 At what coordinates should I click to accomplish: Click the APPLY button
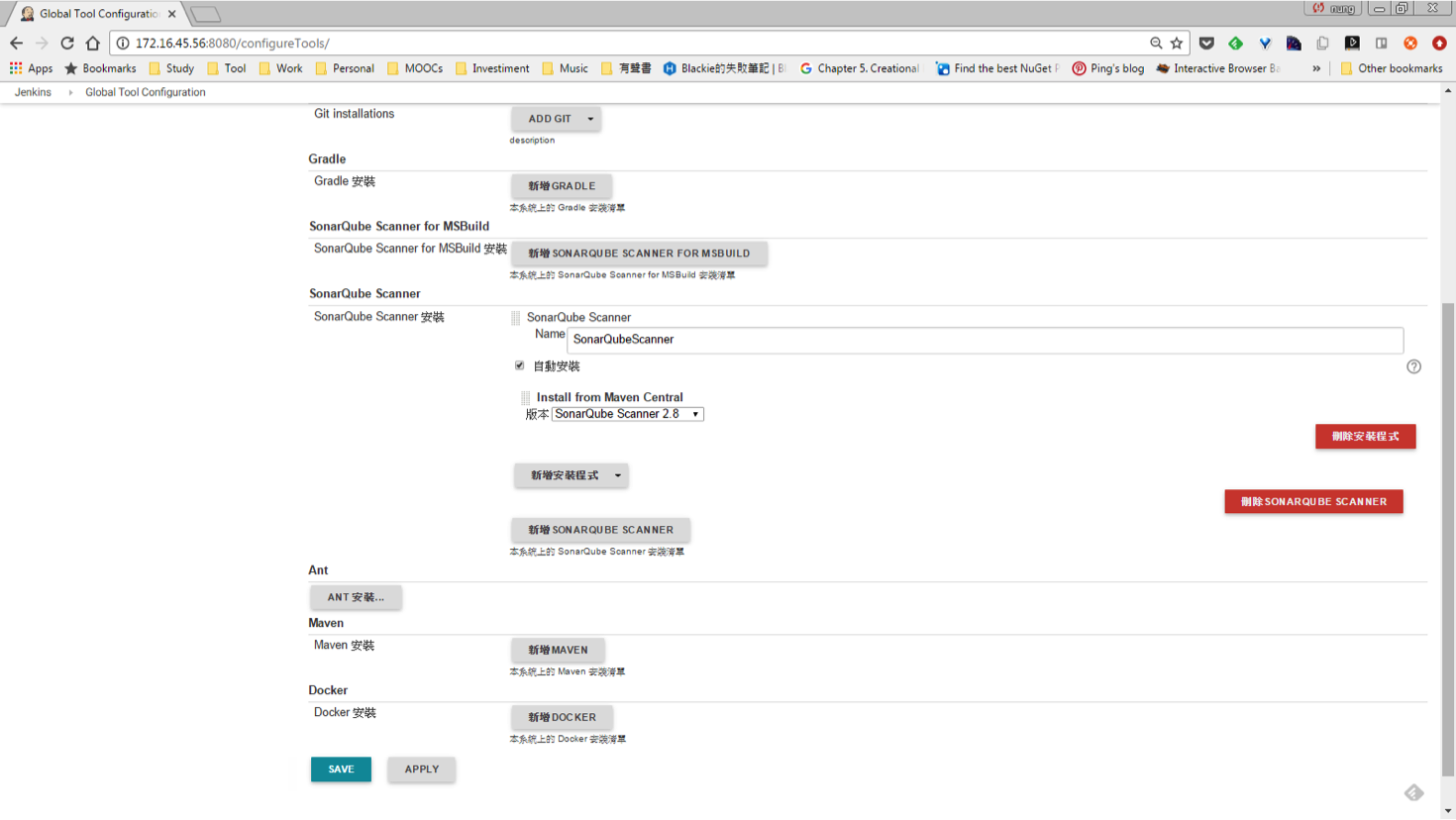422,769
